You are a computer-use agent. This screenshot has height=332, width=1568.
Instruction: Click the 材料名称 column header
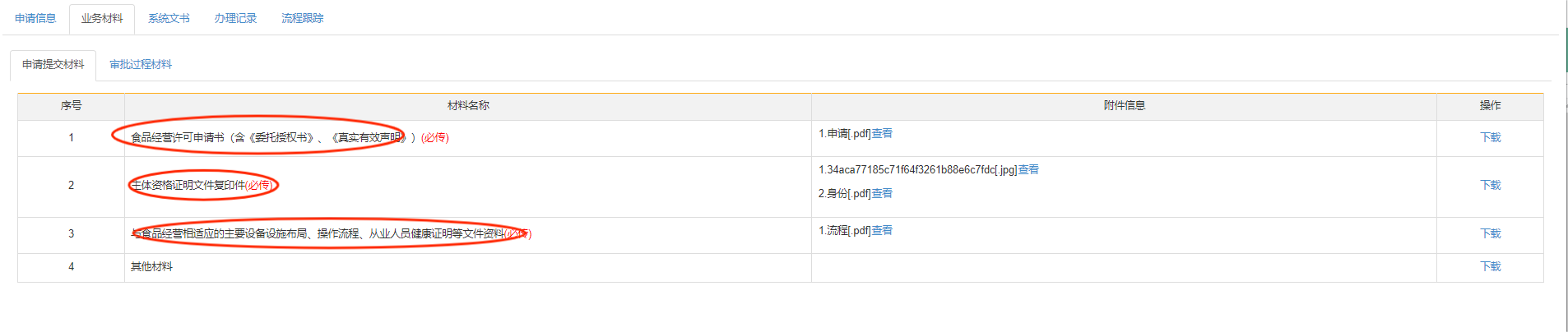click(x=468, y=105)
